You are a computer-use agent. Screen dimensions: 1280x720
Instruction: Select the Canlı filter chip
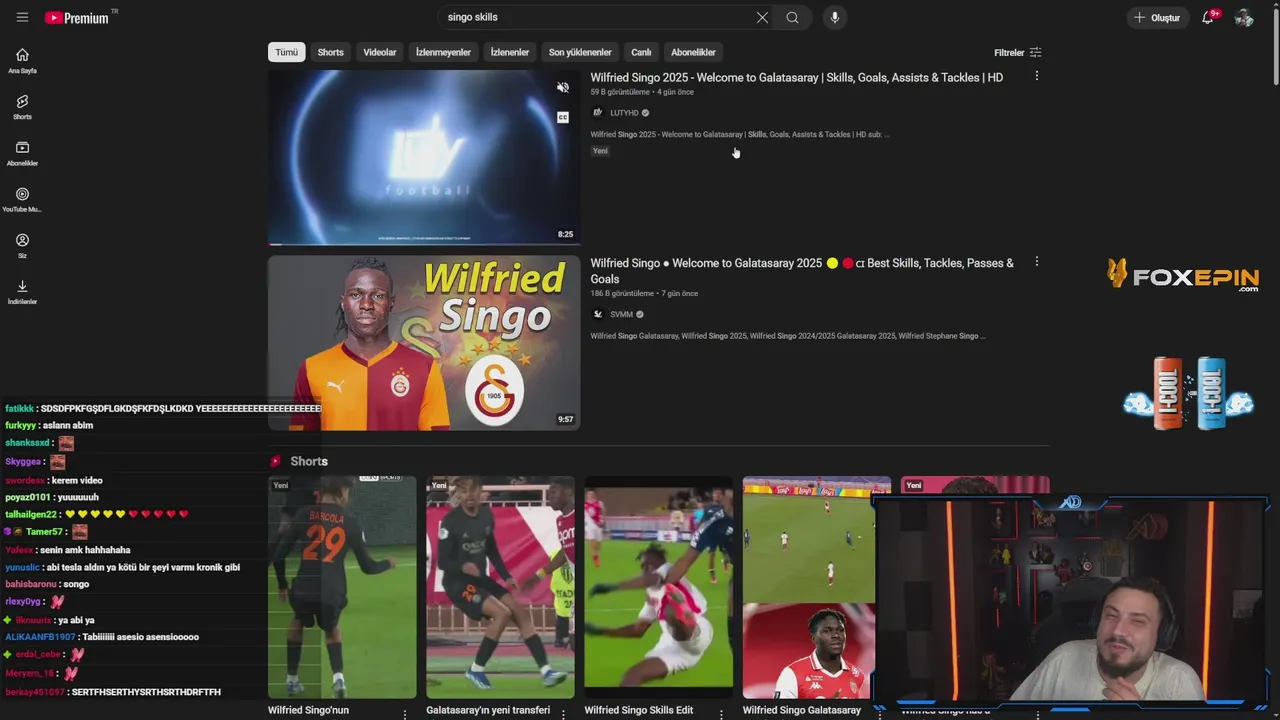pos(641,52)
